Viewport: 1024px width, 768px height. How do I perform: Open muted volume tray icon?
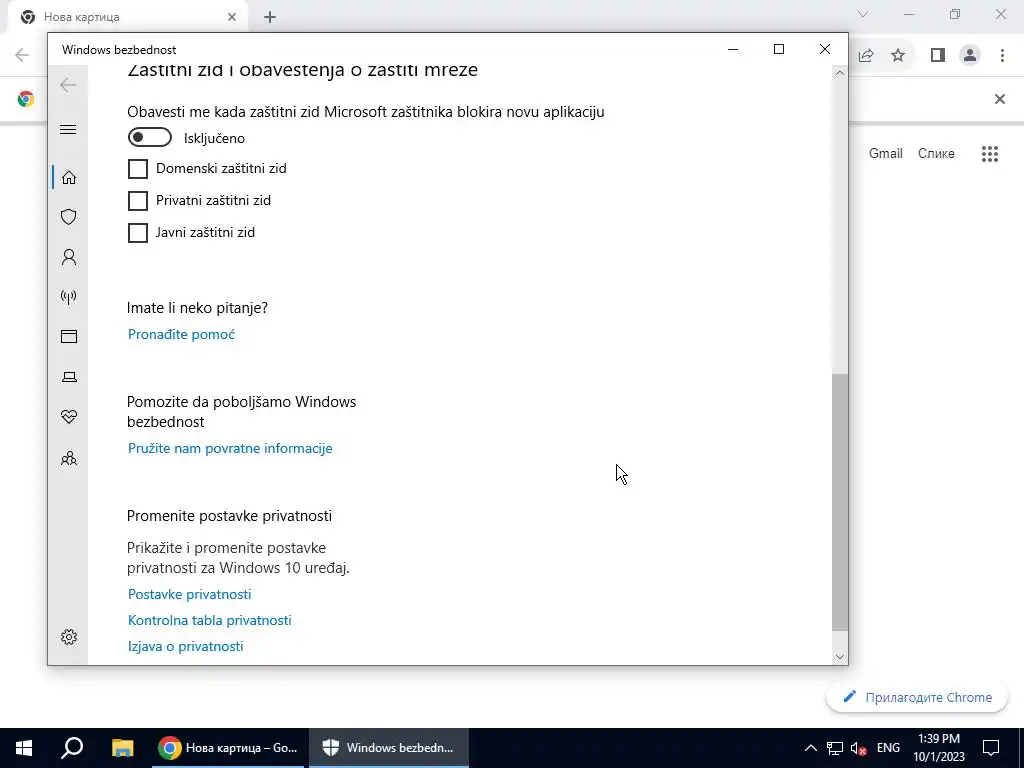(858, 748)
